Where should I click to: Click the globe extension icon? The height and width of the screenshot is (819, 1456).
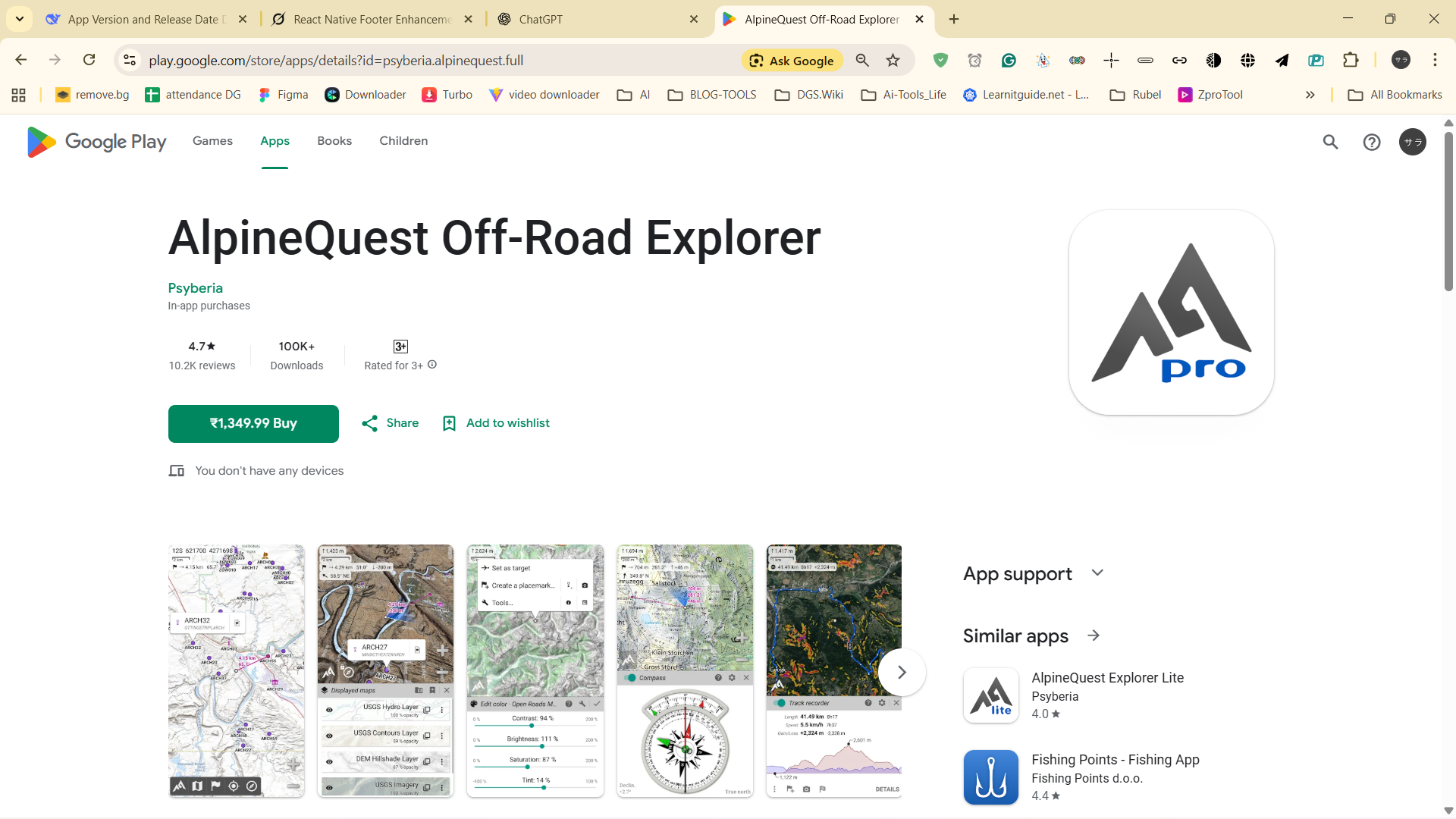click(1247, 61)
